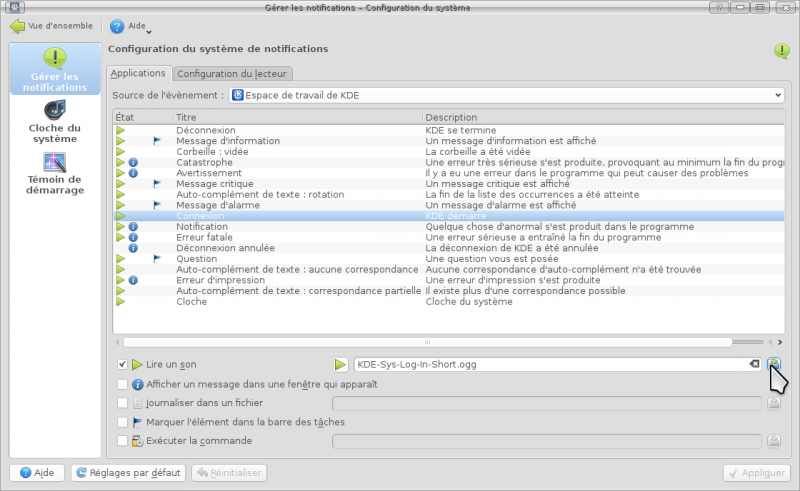Open Témoin de démarrage module
The width and height of the screenshot is (800, 491).
[55, 174]
